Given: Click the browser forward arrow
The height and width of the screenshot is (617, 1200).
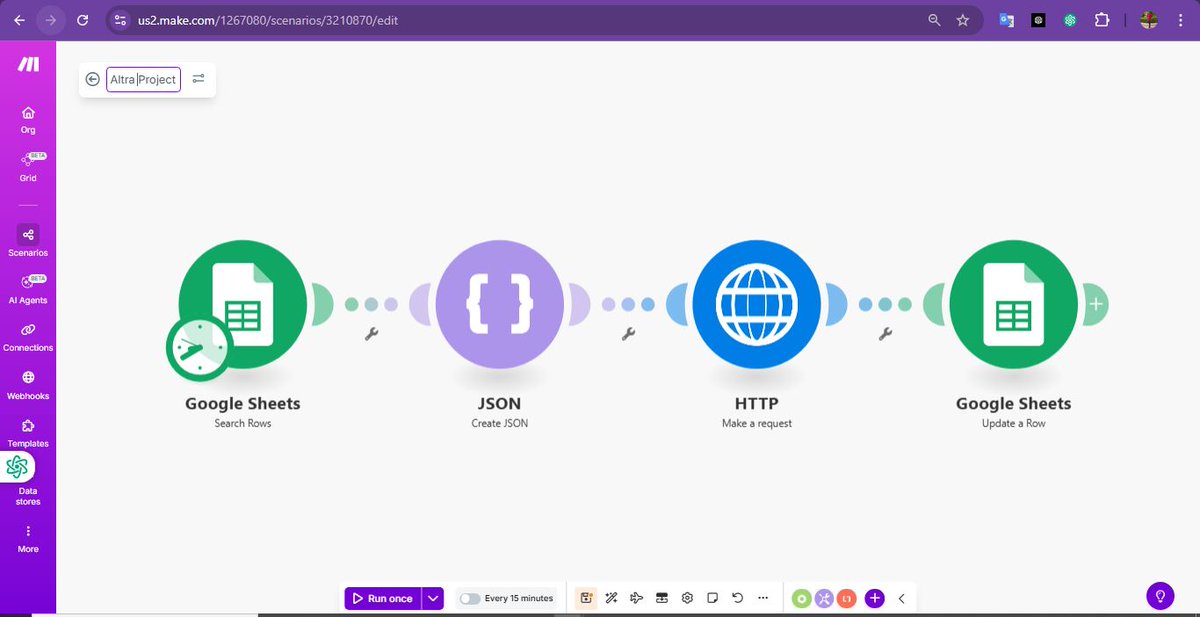Looking at the screenshot, I should pos(51,19).
